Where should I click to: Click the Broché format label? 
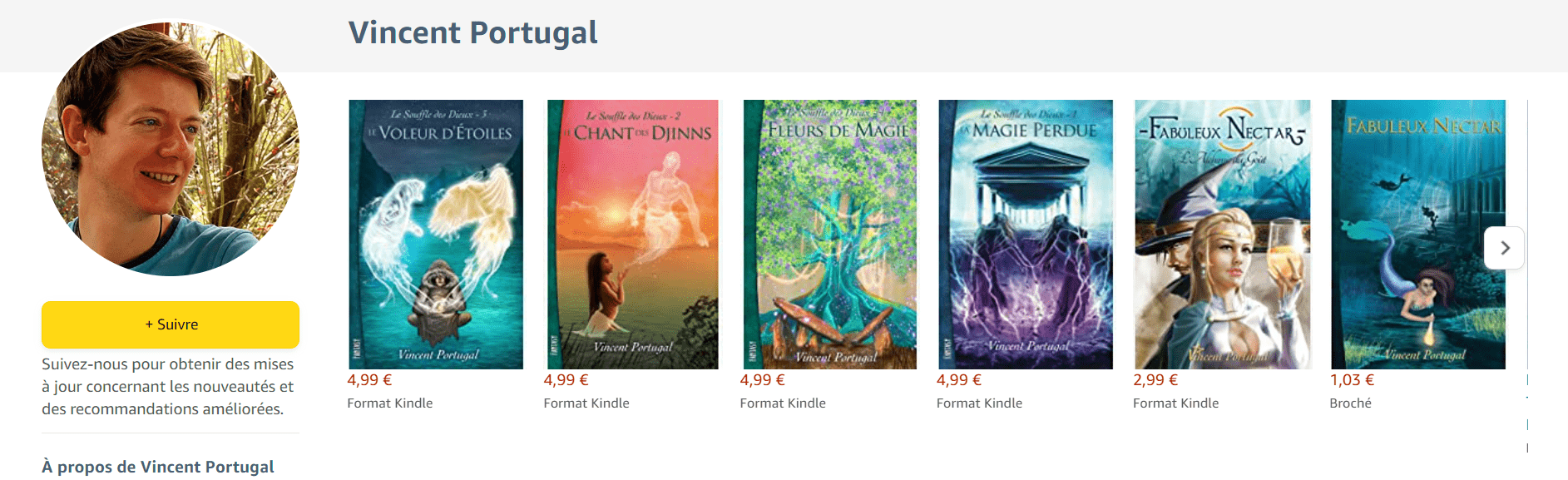[x=1350, y=403]
